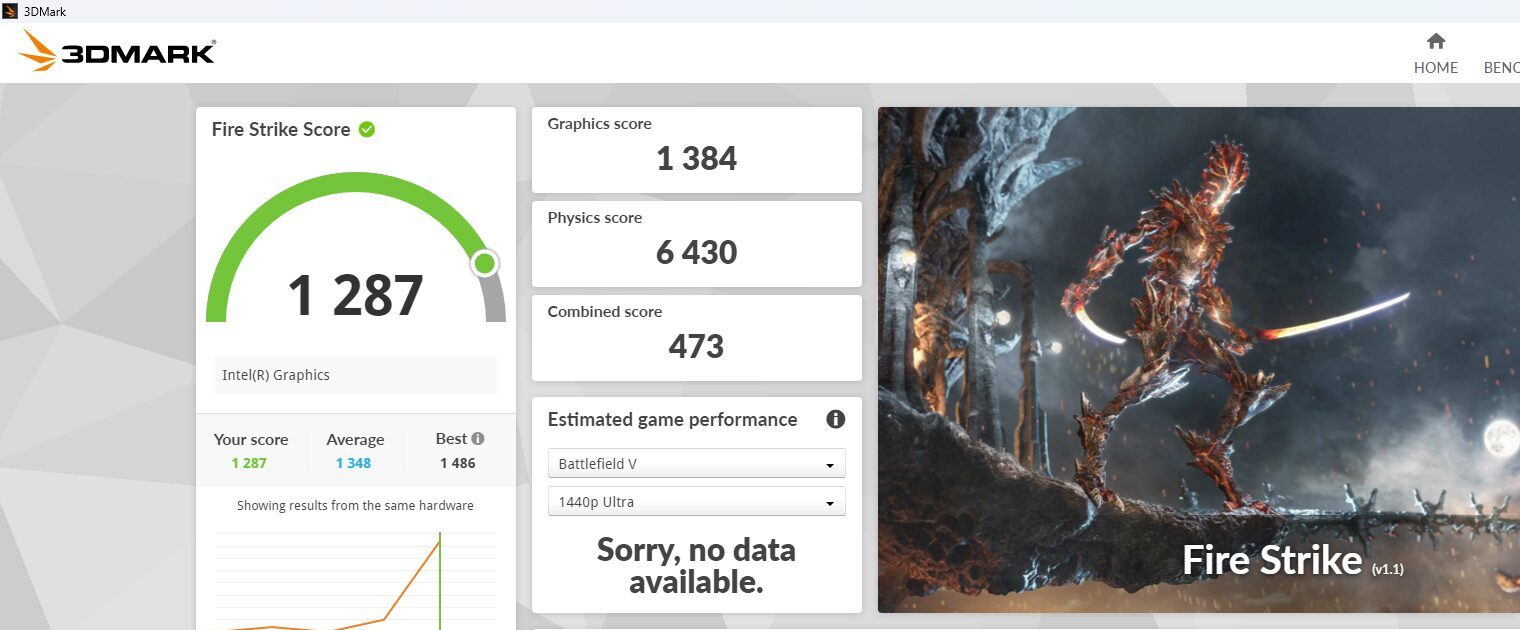Click the 3DMark logo in the header
The width and height of the screenshot is (1520, 630).
point(117,51)
